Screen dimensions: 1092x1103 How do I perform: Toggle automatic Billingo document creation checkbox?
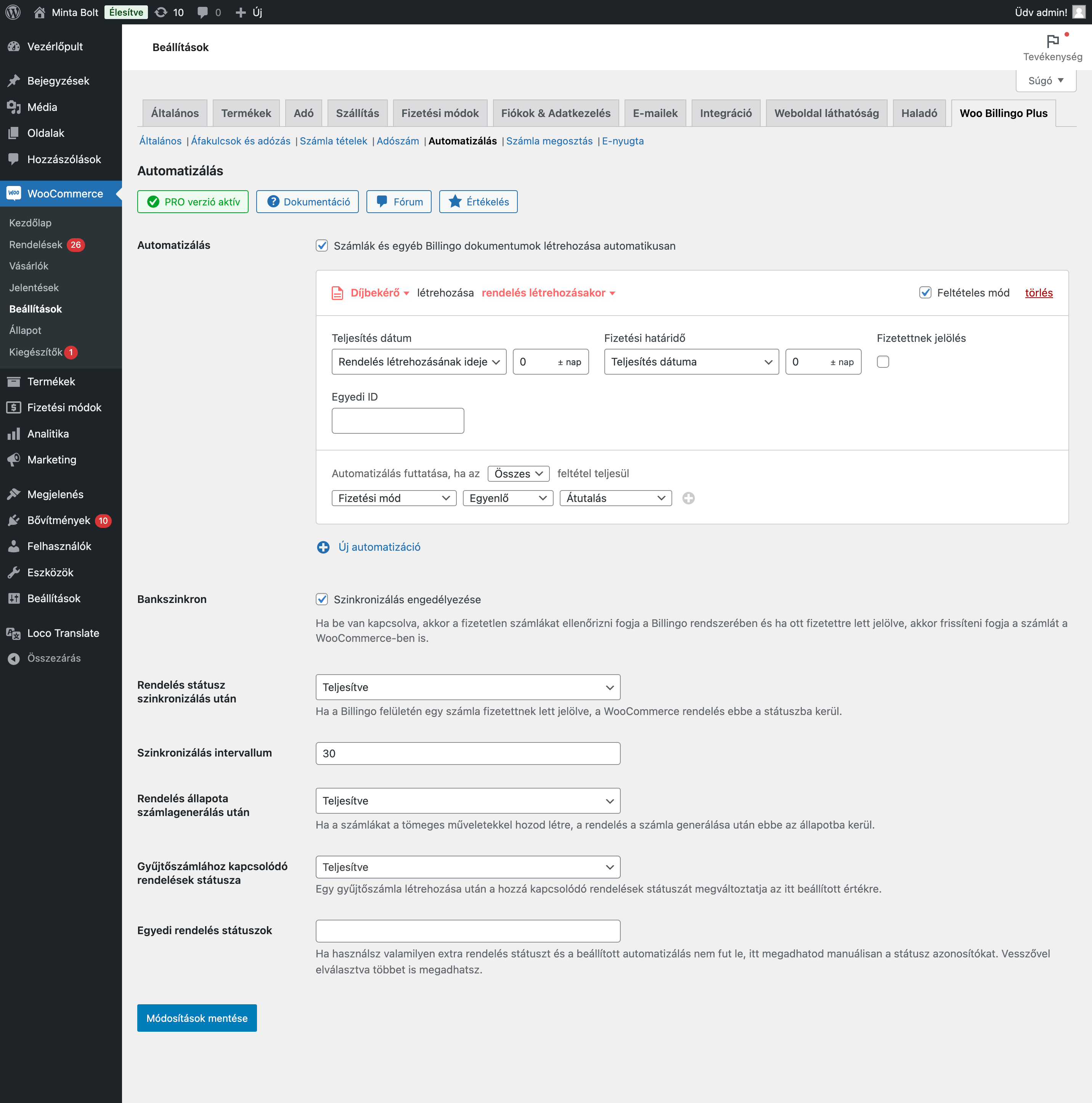pos(322,245)
